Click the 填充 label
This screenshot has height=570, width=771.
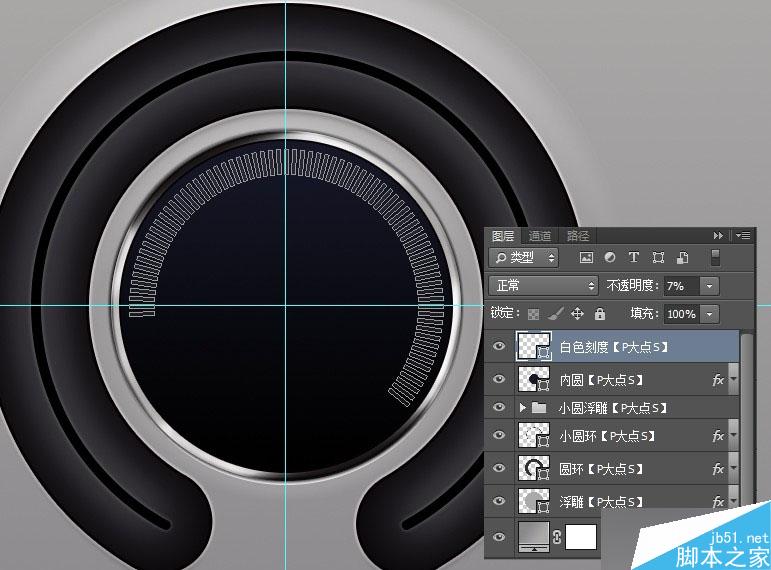(x=646, y=314)
